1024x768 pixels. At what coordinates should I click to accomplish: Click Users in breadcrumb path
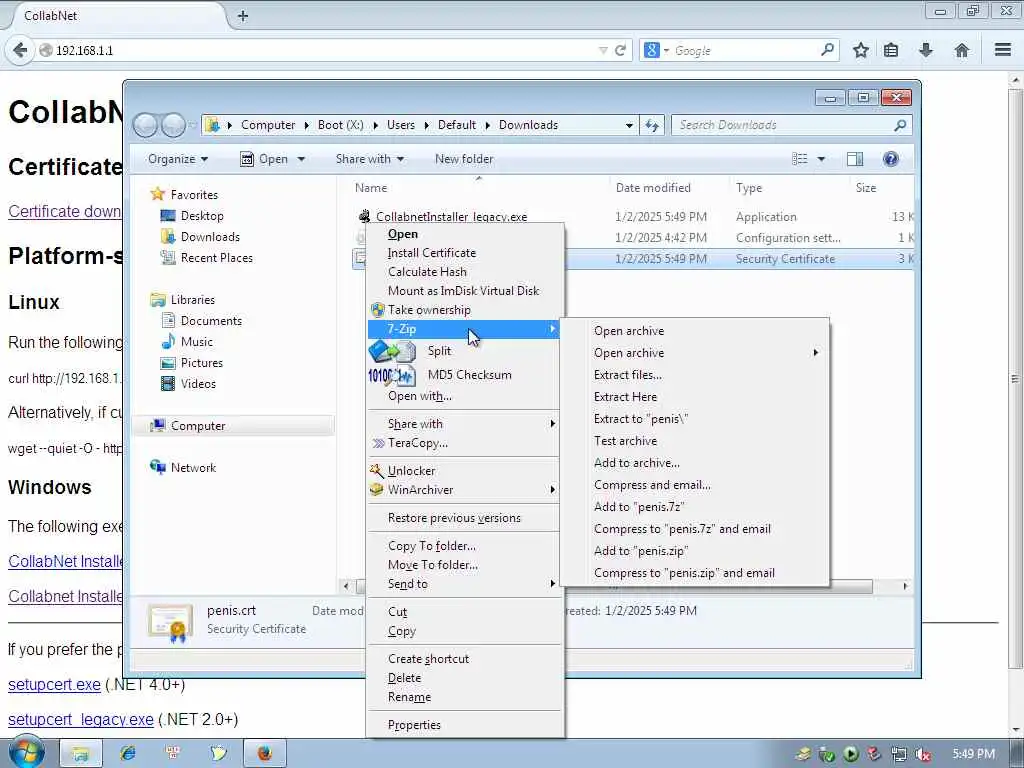click(400, 125)
